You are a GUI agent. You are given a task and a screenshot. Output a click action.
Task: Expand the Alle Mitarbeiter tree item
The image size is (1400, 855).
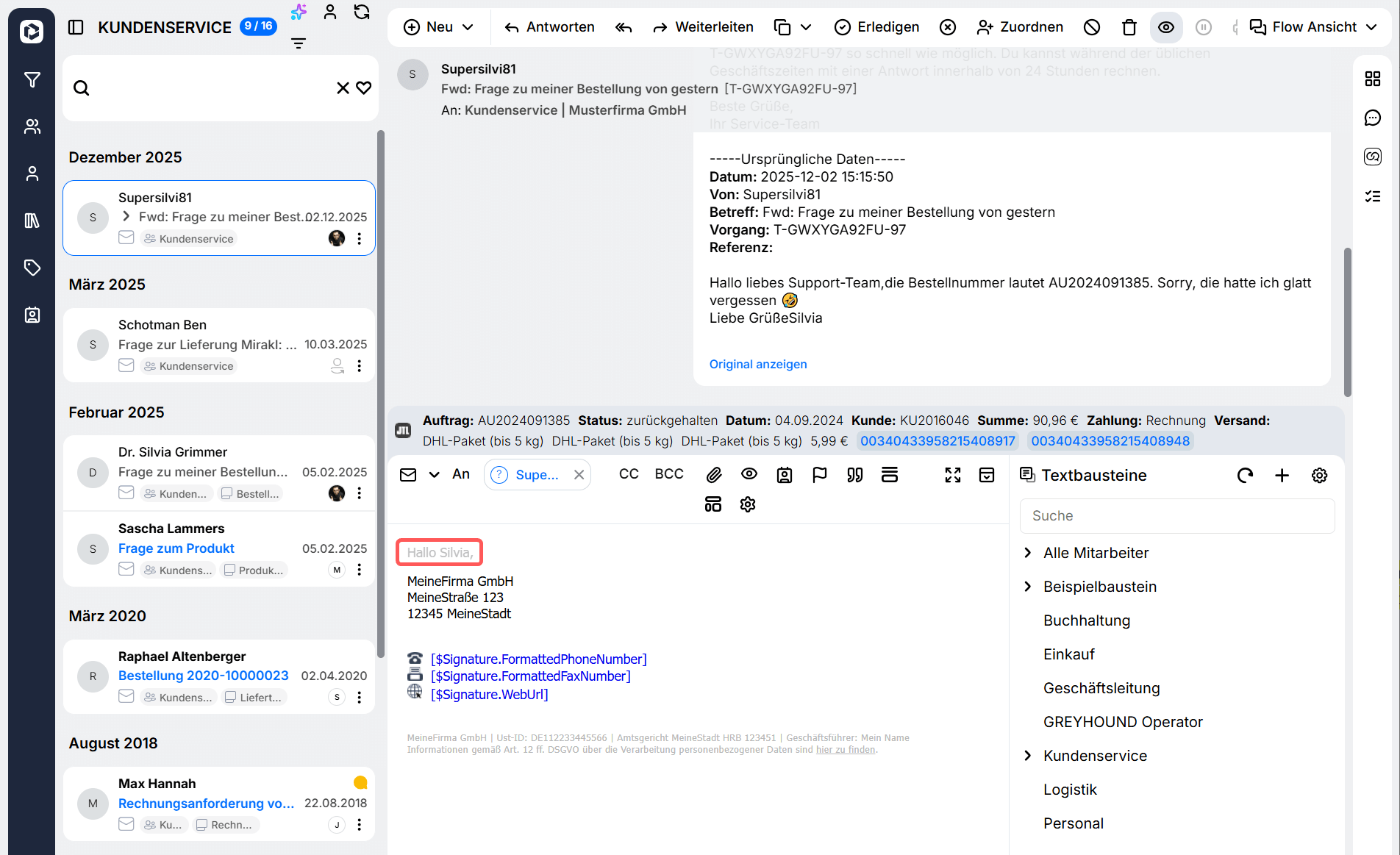click(x=1028, y=553)
